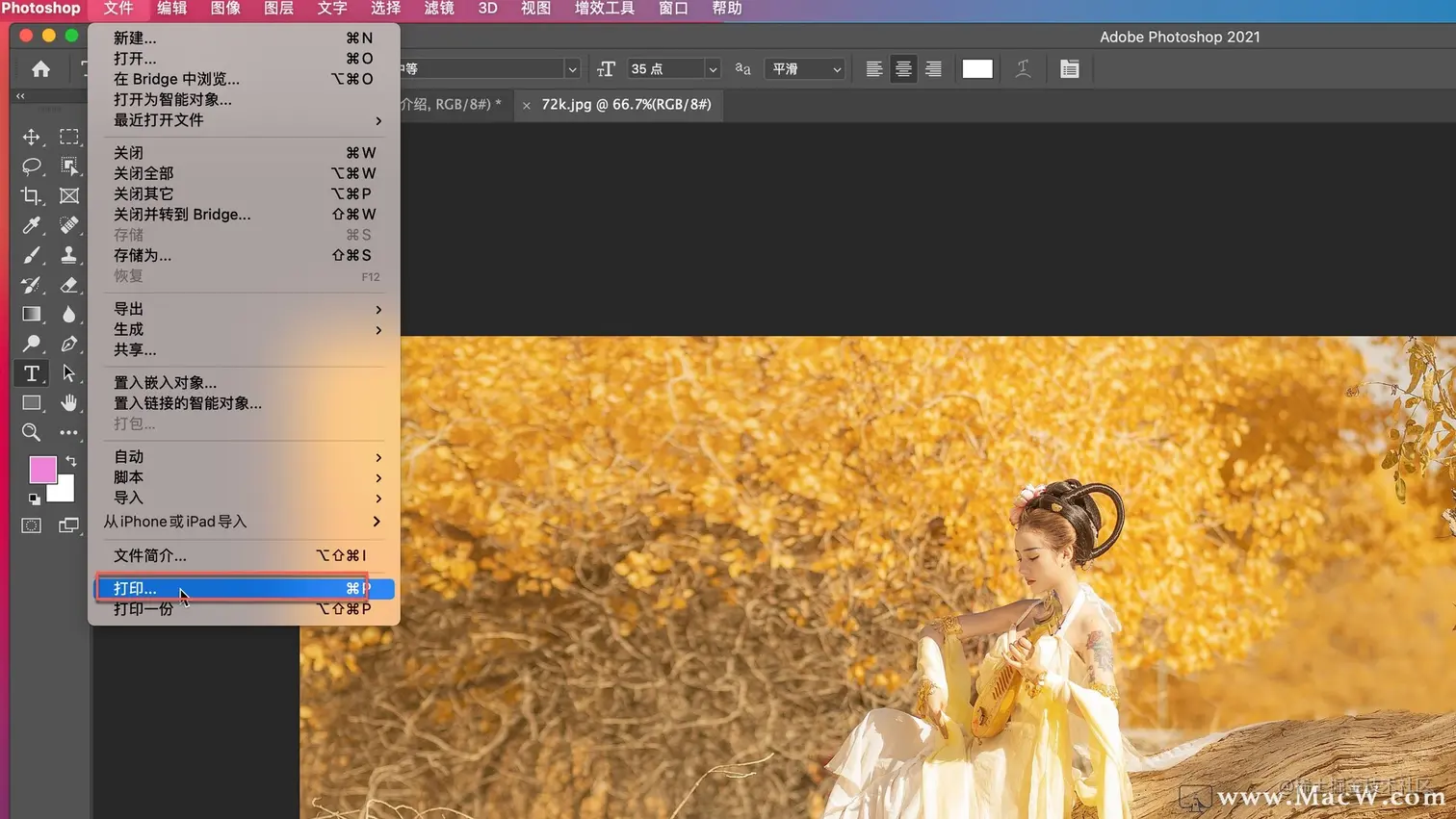1456x819 pixels.
Task: Collapse toolbar double-arrow toggle
Action: (x=20, y=96)
